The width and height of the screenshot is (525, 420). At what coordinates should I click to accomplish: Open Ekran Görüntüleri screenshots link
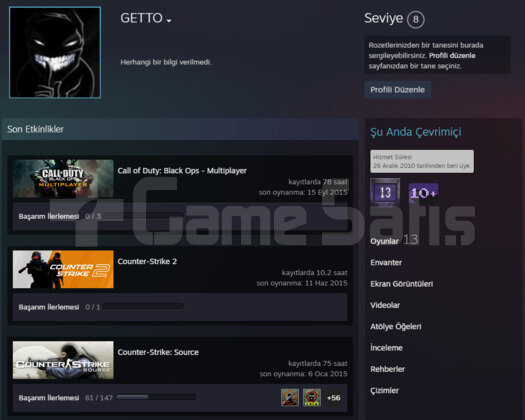pyautogui.click(x=401, y=284)
